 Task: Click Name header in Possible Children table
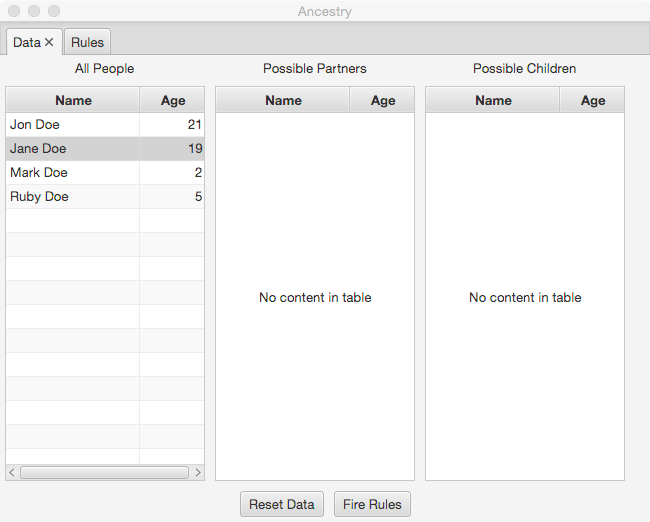point(493,100)
